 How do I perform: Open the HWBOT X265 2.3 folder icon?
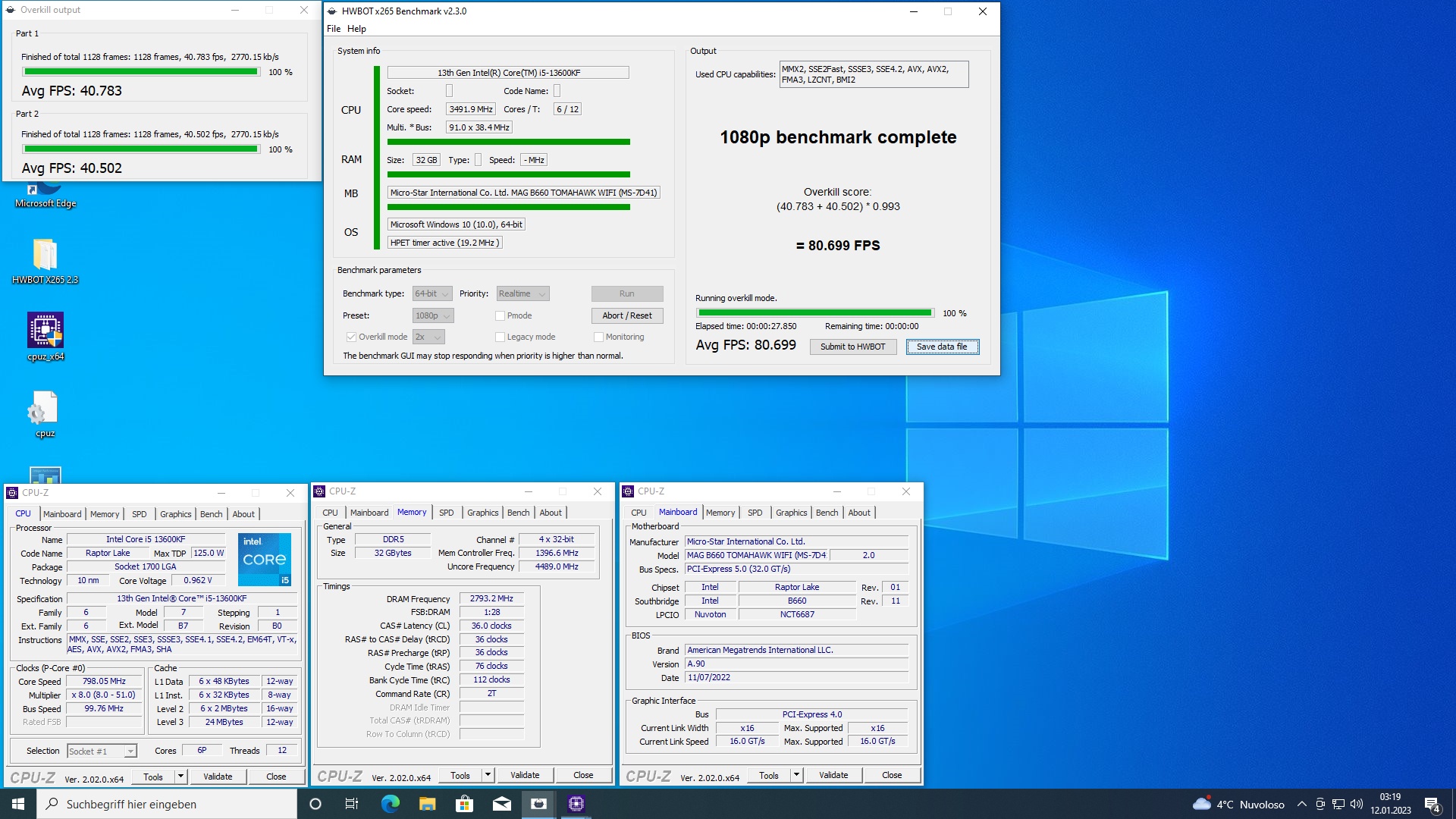tap(45, 261)
